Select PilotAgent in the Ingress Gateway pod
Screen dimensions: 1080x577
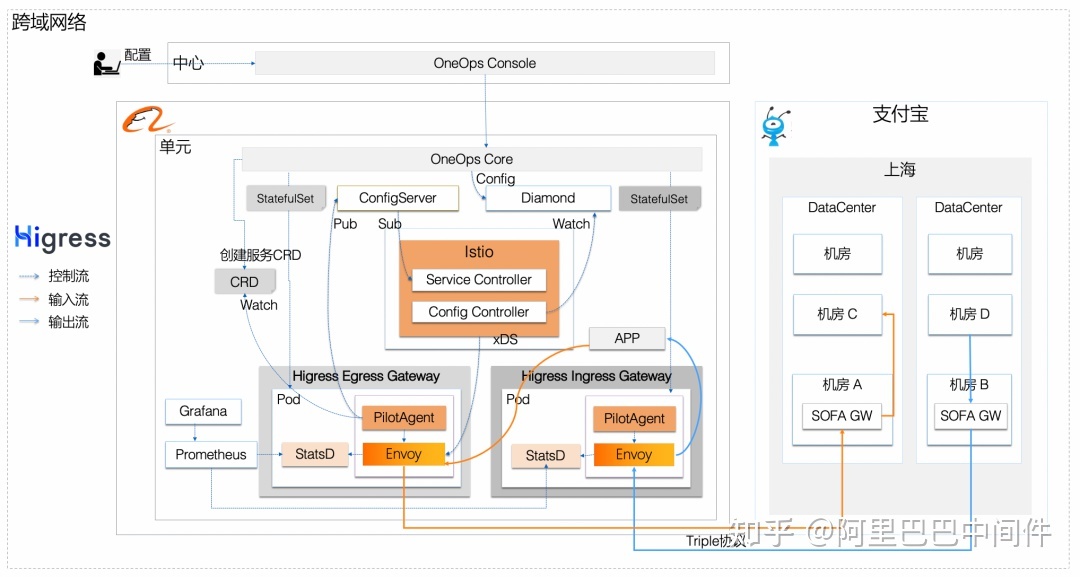634,419
